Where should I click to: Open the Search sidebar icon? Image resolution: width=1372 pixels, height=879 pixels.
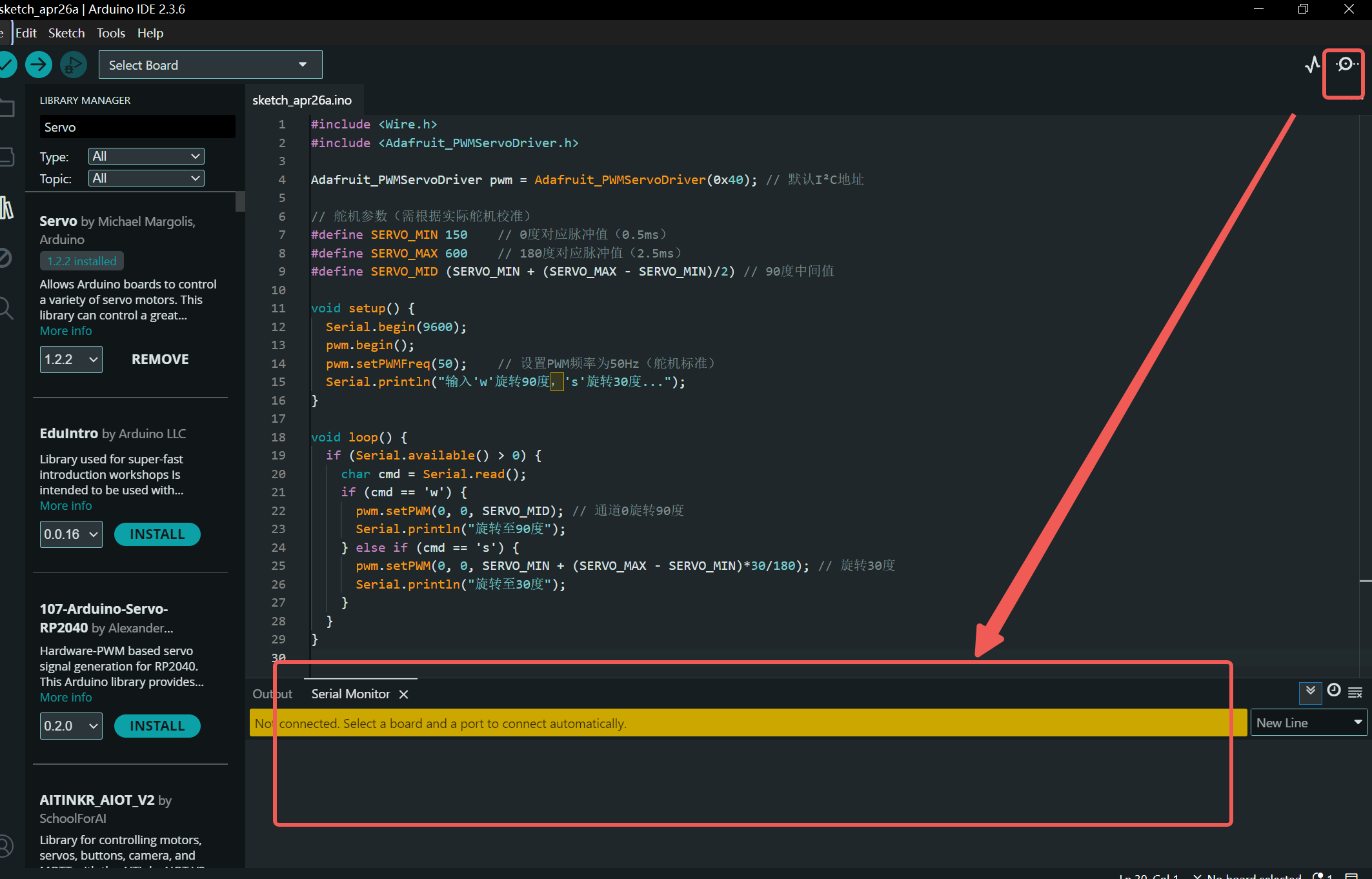coord(5,308)
